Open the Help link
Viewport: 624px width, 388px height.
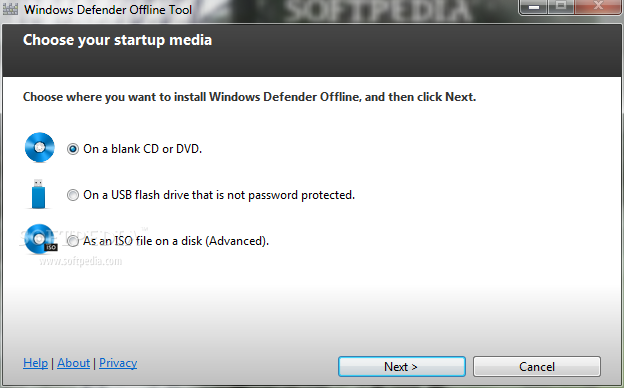[35, 363]
